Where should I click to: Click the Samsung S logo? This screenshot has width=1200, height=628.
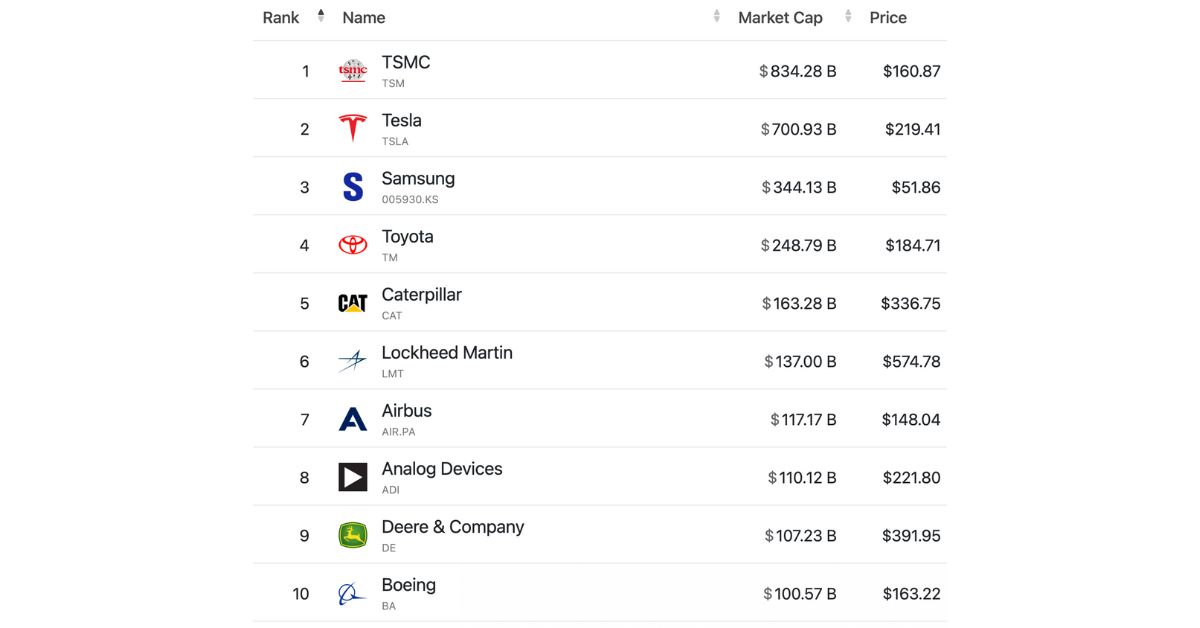click(353, 187)
